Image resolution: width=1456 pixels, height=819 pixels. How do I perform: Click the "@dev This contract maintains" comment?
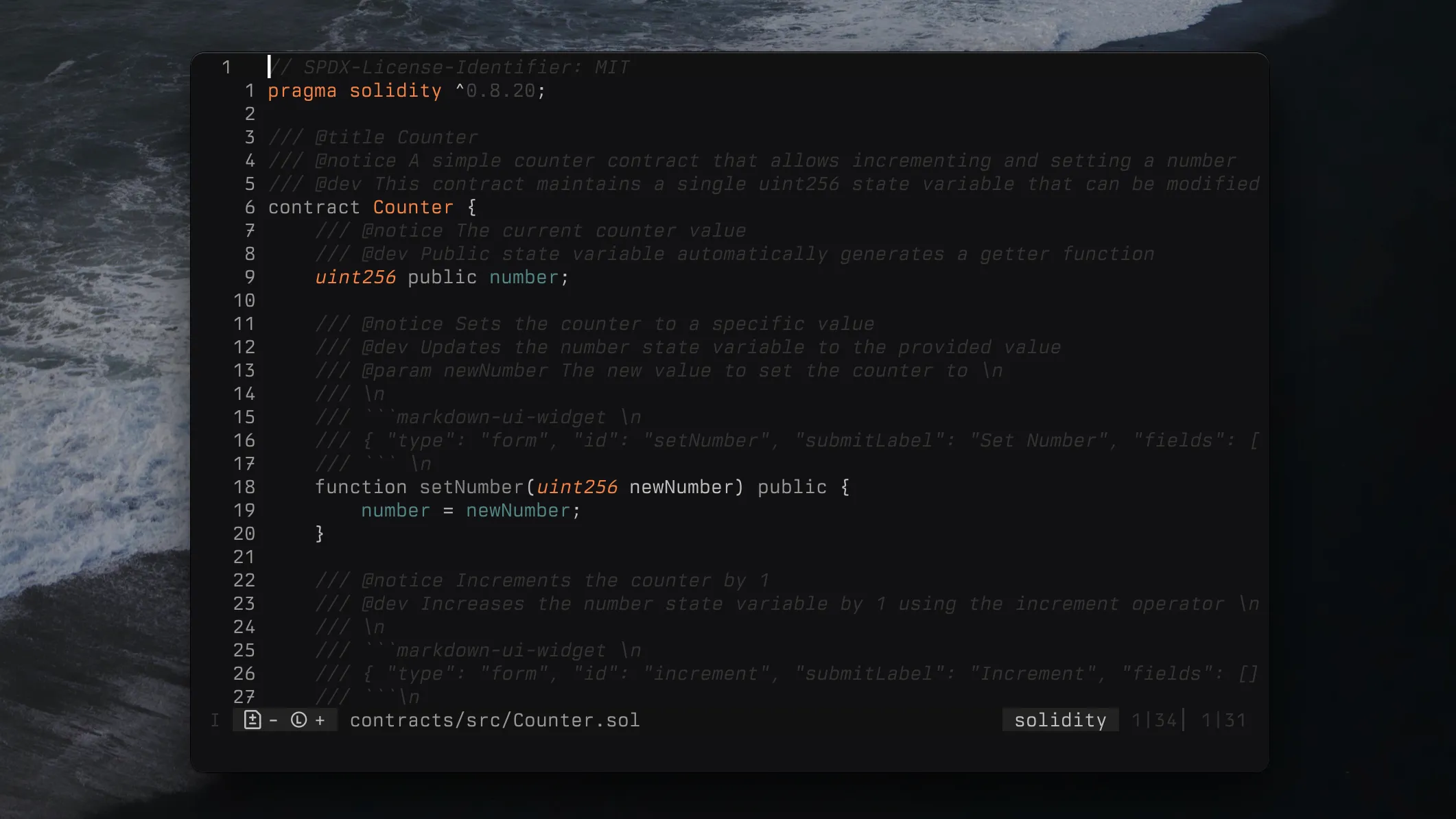coord(764,184)
